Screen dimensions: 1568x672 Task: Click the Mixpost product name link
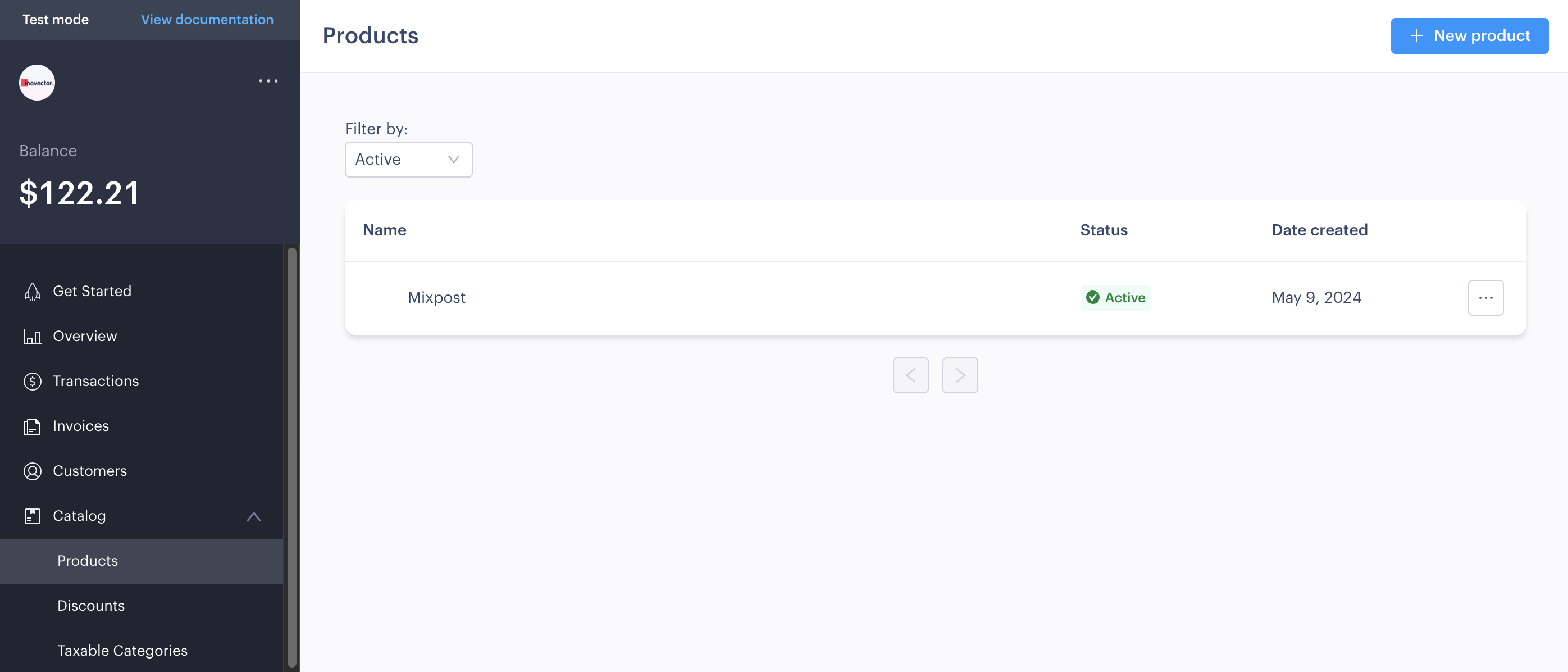(437, 296)
